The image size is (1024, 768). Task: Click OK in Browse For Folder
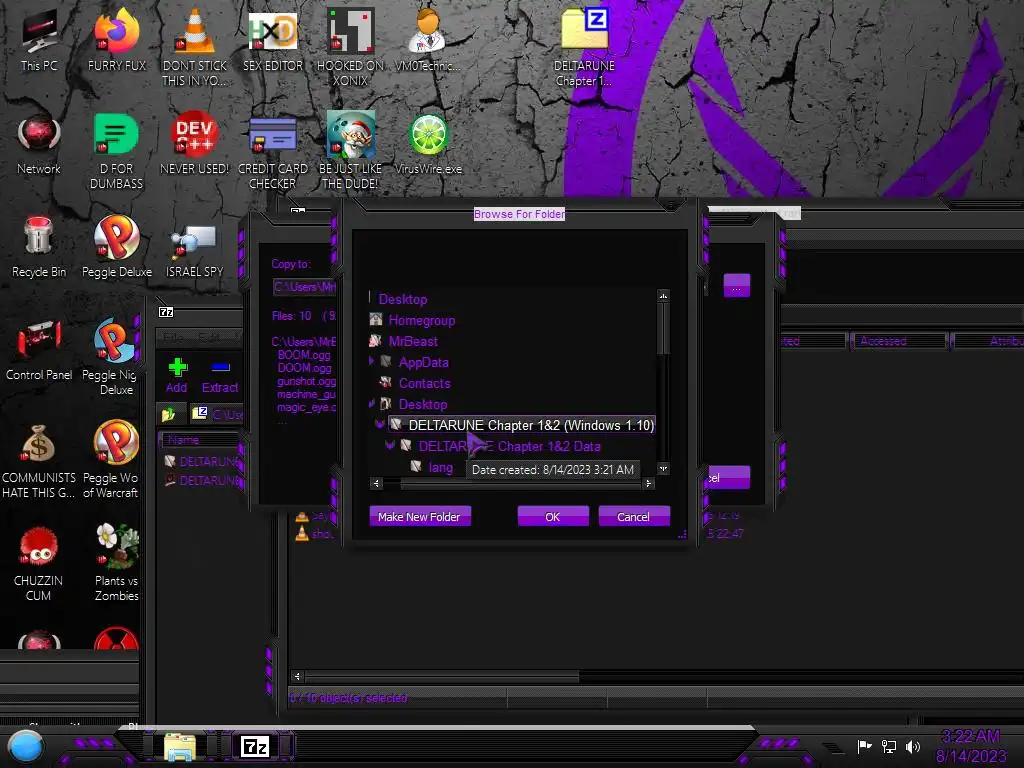click(x=553, y=517)
